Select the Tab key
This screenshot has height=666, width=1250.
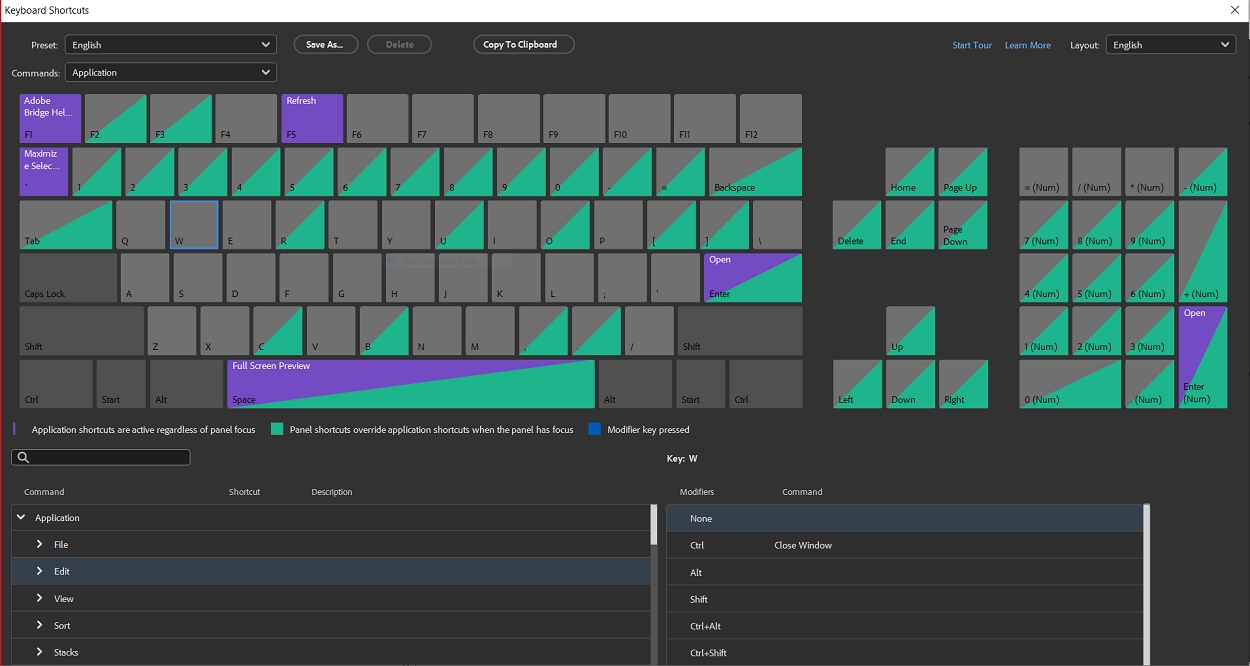click(65, 224)
